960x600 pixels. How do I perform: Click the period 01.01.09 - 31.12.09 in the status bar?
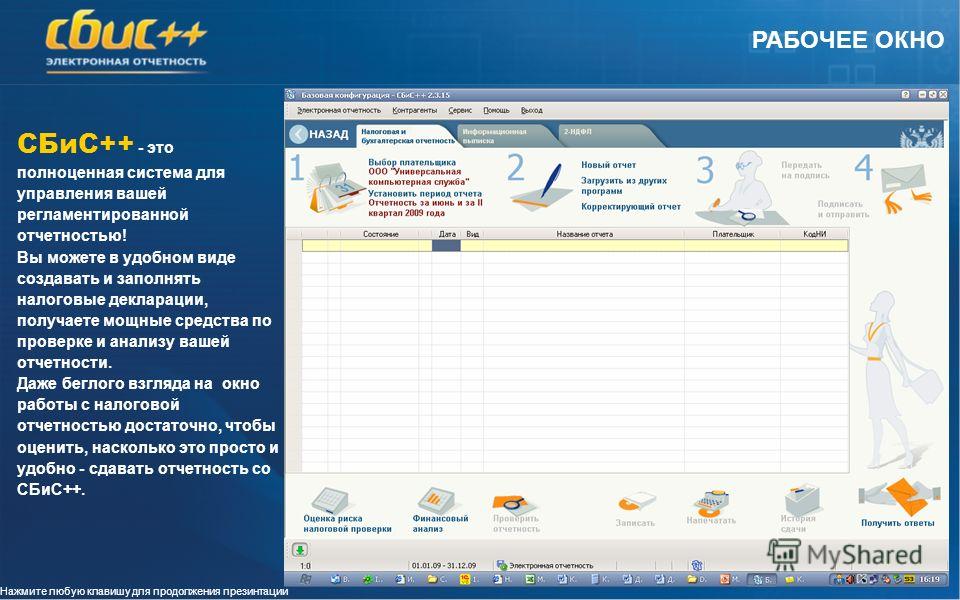point(443,565)
